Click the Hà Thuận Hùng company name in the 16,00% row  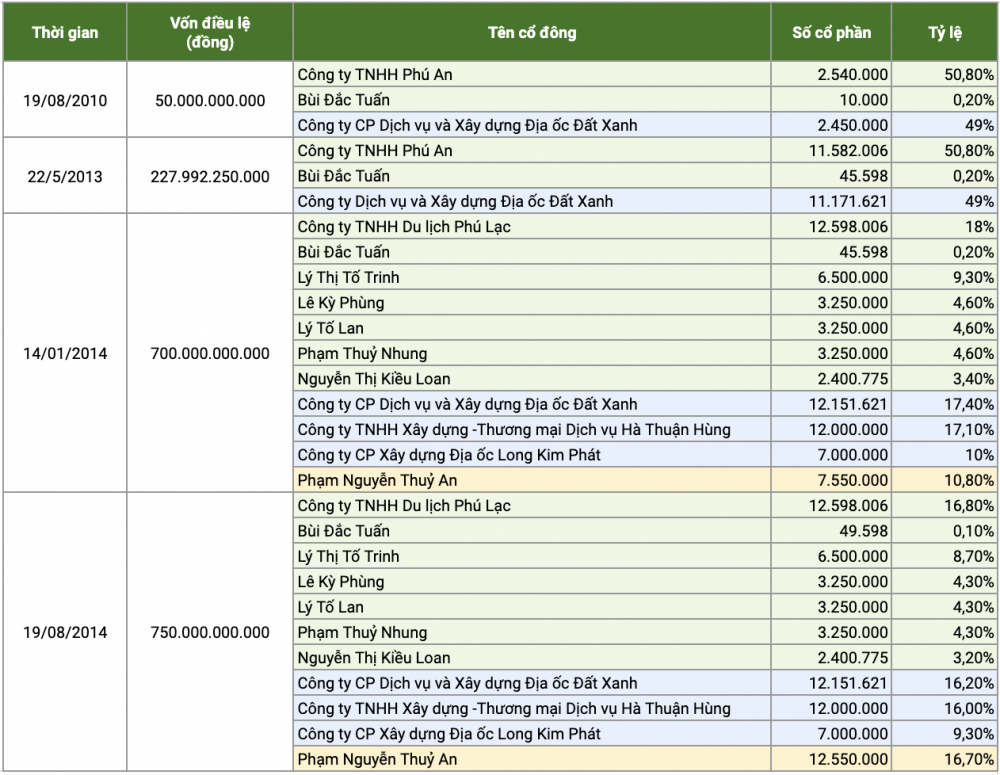tap(513, 709)
